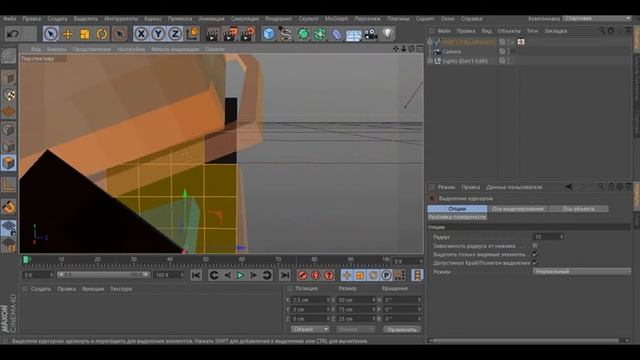The width and height of the screenshot is (640, 360).
Task: Select the Live Selection arrow tool
Action: (x=51, y=34)
